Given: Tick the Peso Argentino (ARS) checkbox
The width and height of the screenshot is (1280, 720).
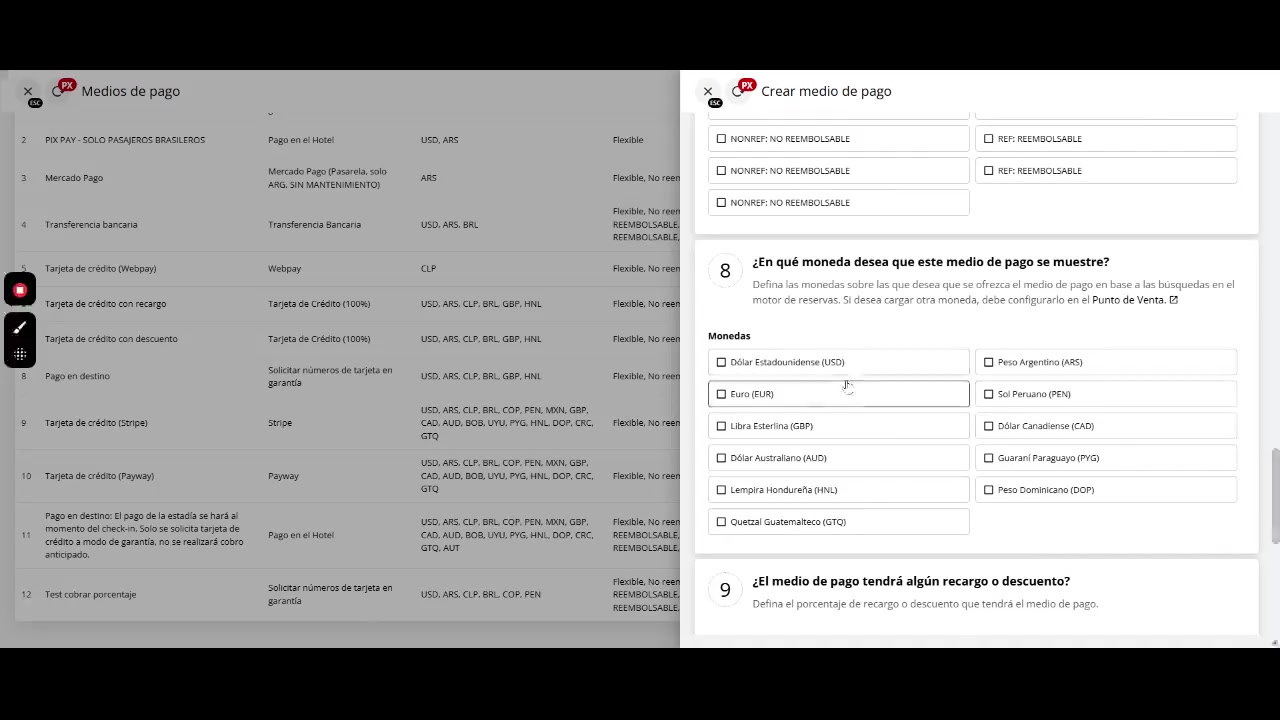Looking at the screenshot, I should [x=988, y=362].
